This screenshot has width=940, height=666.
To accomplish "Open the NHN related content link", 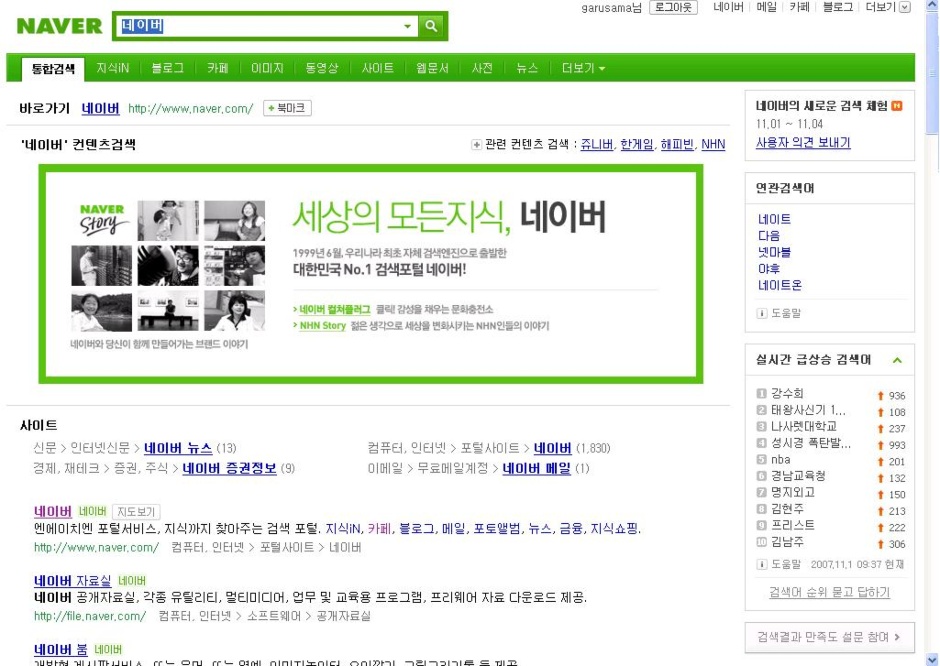I will click(713, 144).
